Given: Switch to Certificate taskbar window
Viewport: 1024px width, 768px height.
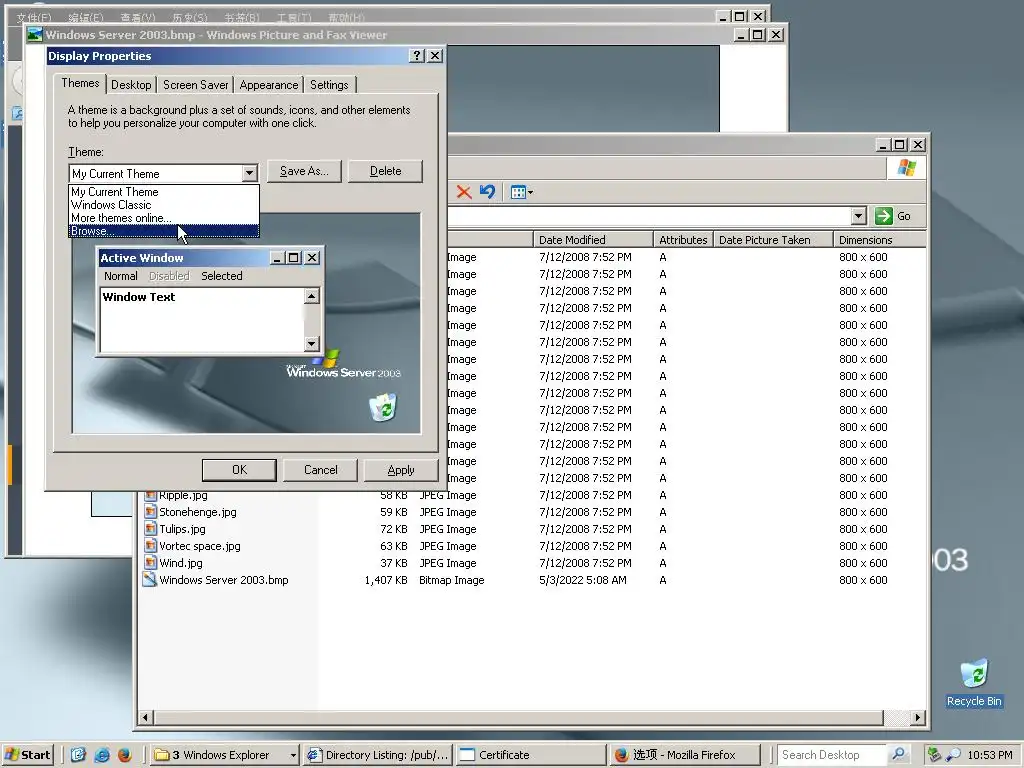Looking at the screenshot, I should [x=530, y=755].
